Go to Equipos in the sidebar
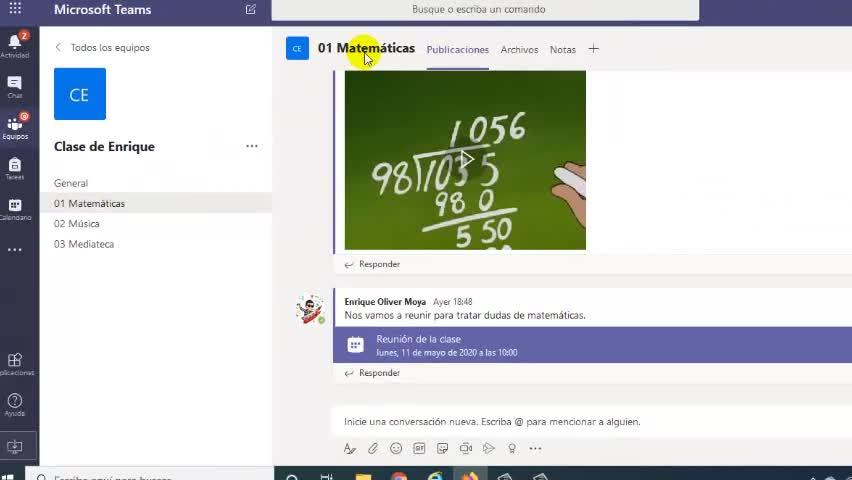The height and width of the screenshot is (480, 852). point(15,128)
